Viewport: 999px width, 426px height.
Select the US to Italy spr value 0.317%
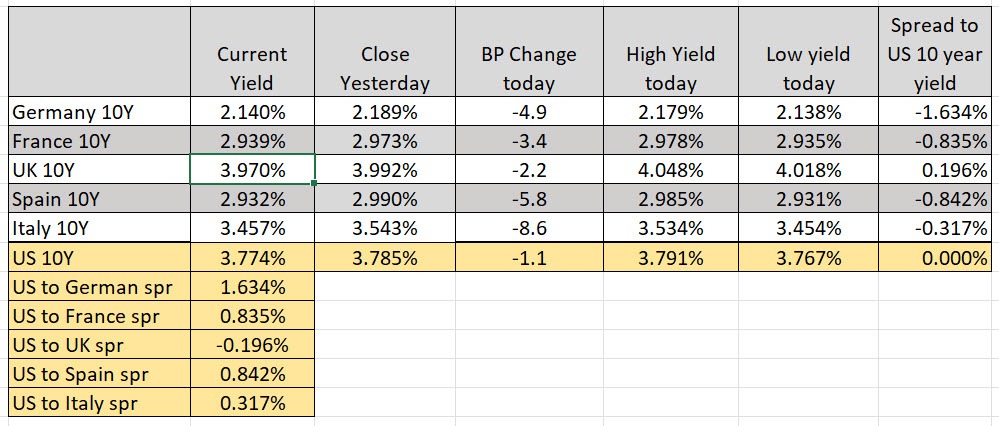pyautogui.click(x=252, y=404)
